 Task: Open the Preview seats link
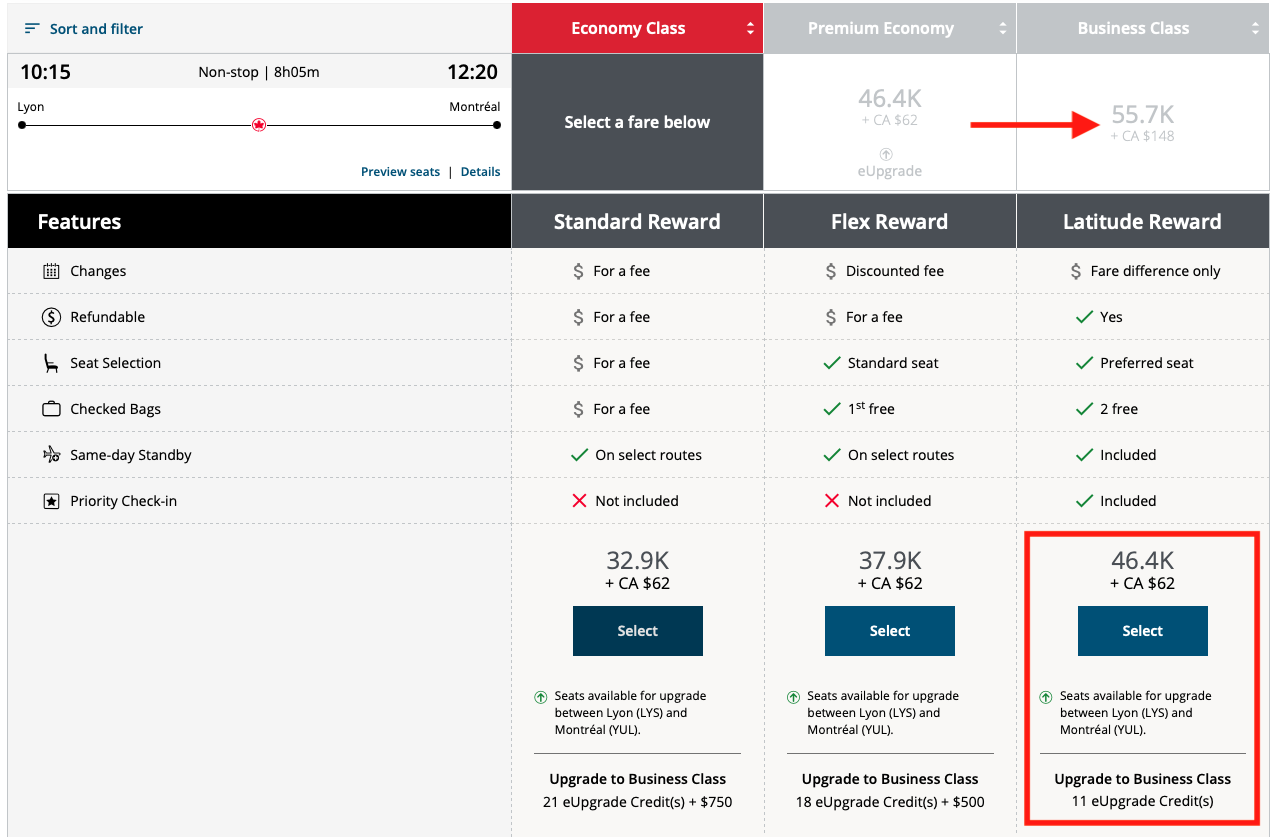(400, 171)
